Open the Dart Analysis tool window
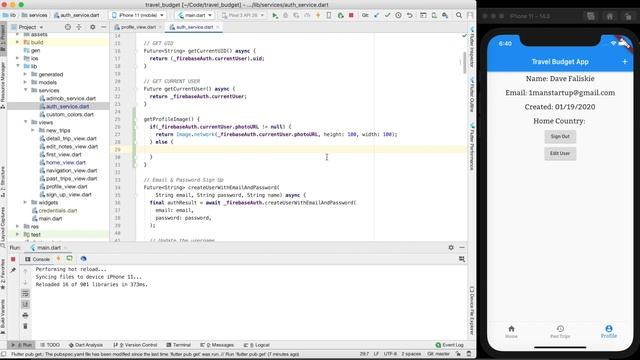This screenshot has width=640, height=360. tap(86, 345)
